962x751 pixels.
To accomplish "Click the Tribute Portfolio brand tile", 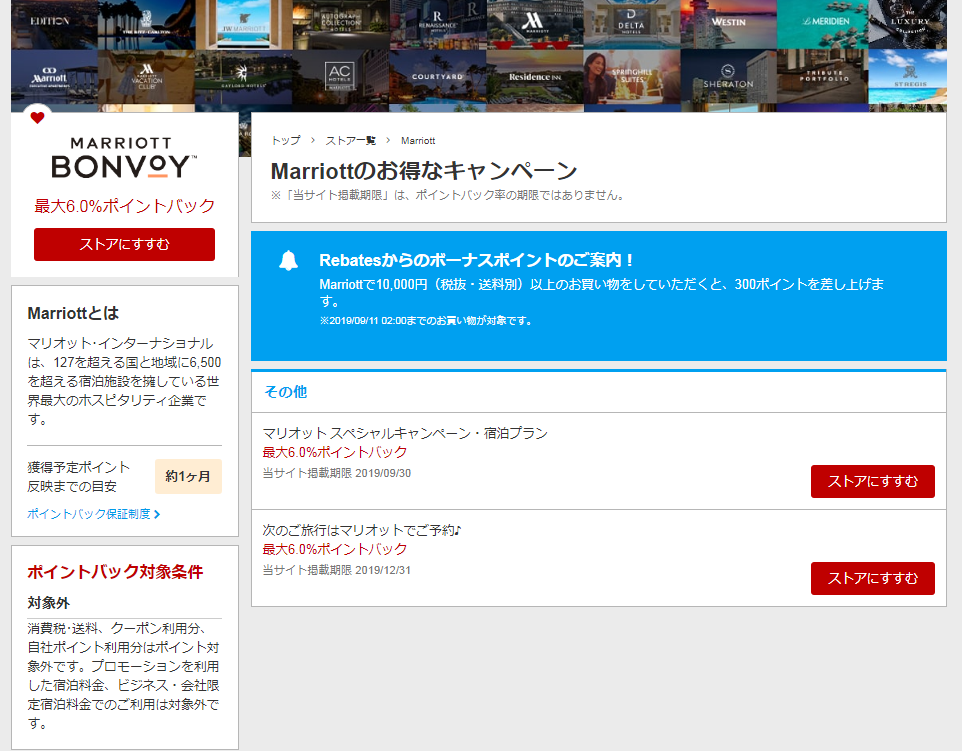I will click(823, 79).
